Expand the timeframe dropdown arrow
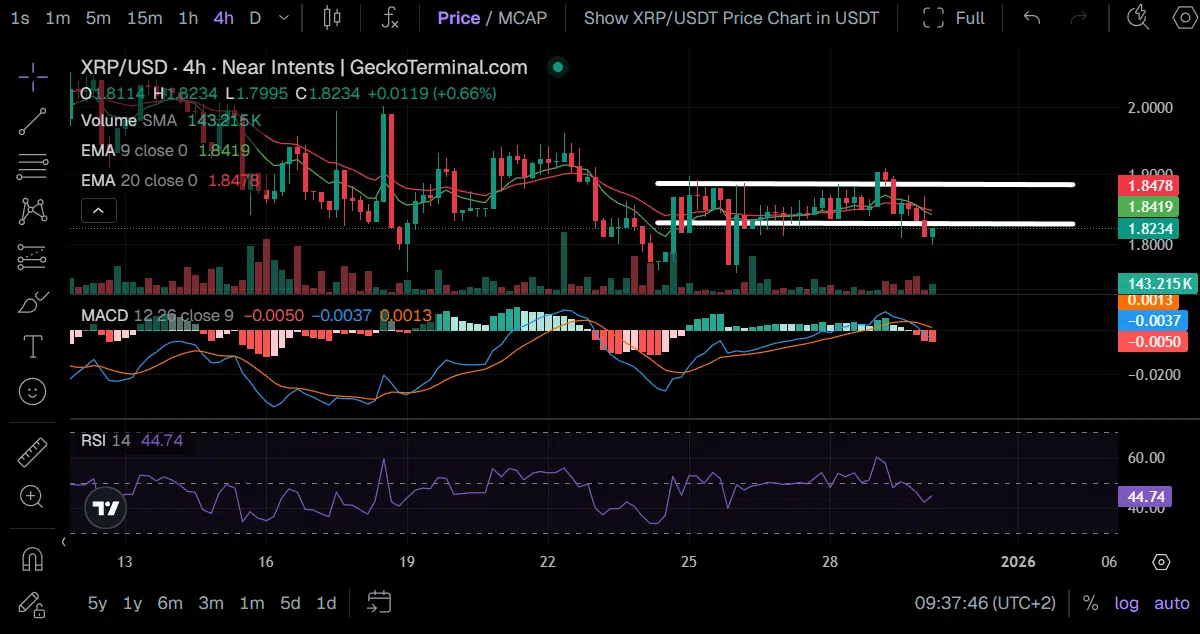The image size is (1200, 634). 285,18
